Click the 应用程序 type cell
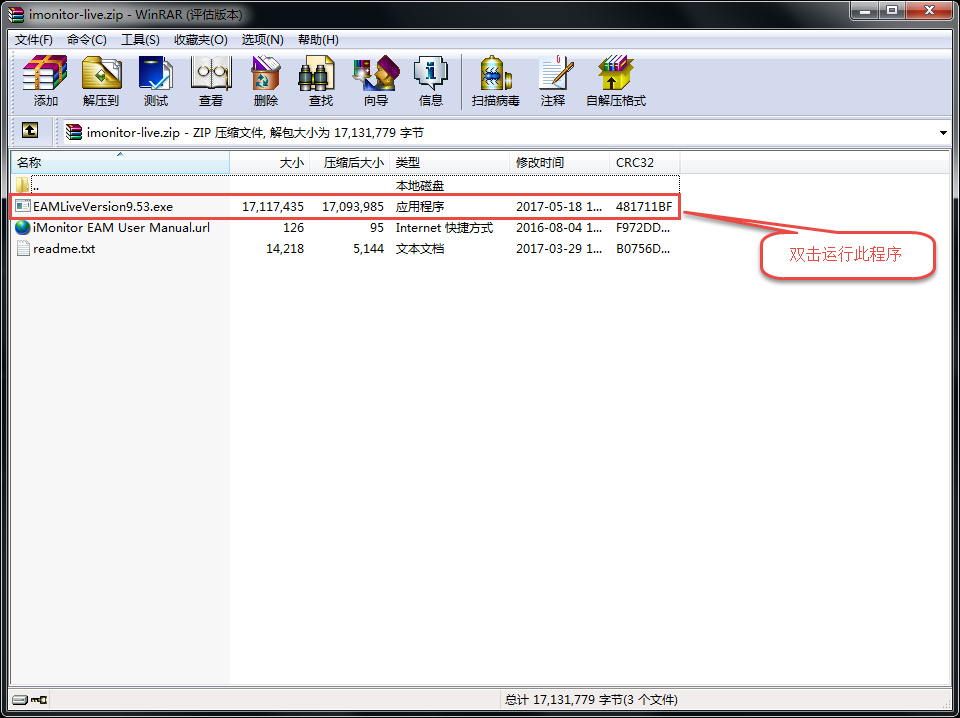Viewport: 960px width, 718px height. [x=419, y=206]
